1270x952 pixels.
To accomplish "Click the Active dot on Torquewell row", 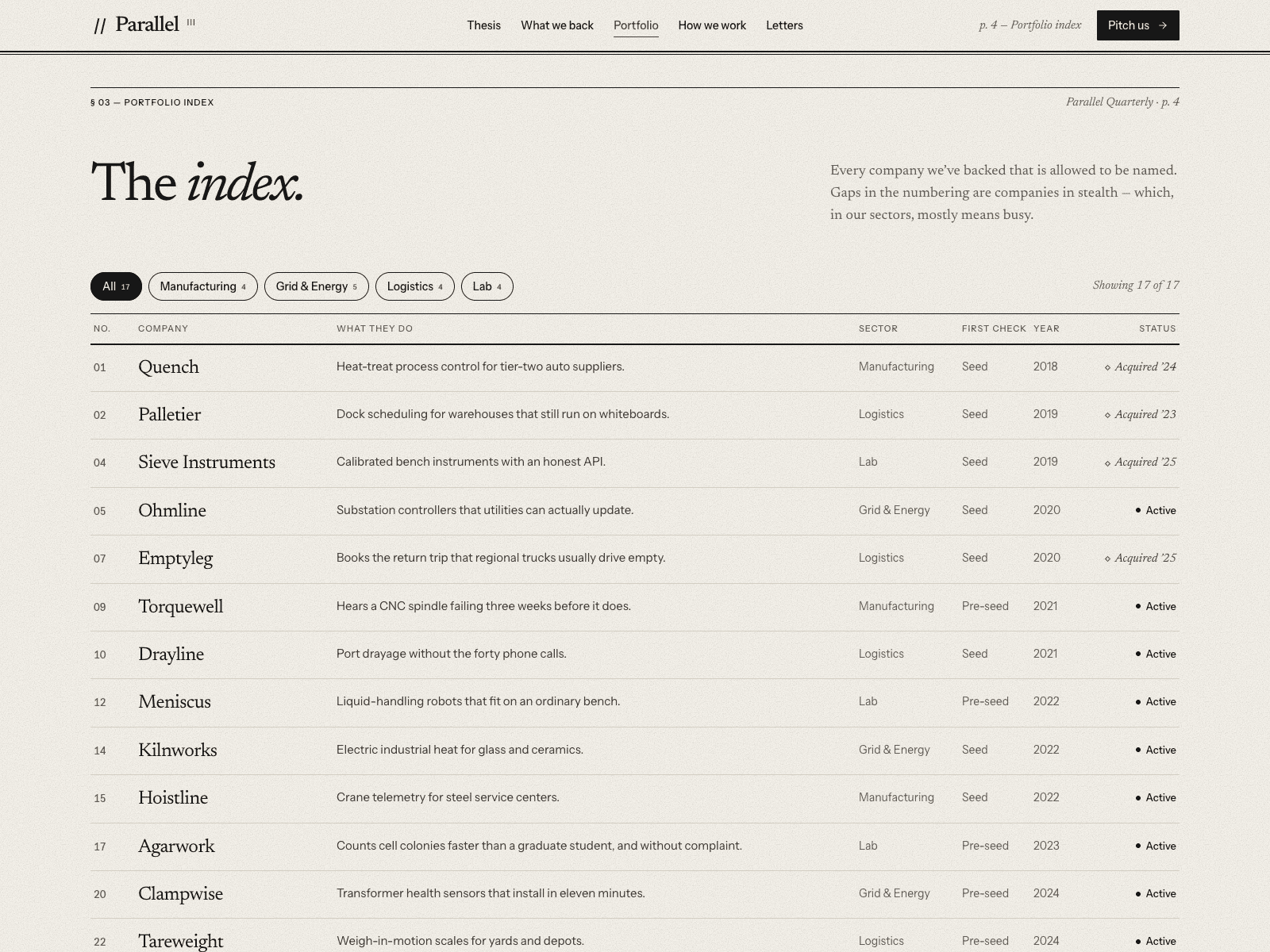I will point(1138,606).
